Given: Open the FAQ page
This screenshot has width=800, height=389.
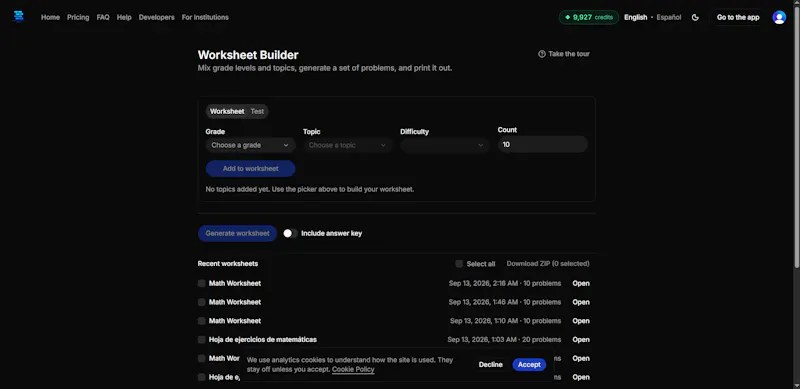Looking at the screenshot, I should [x=103, y=17].
